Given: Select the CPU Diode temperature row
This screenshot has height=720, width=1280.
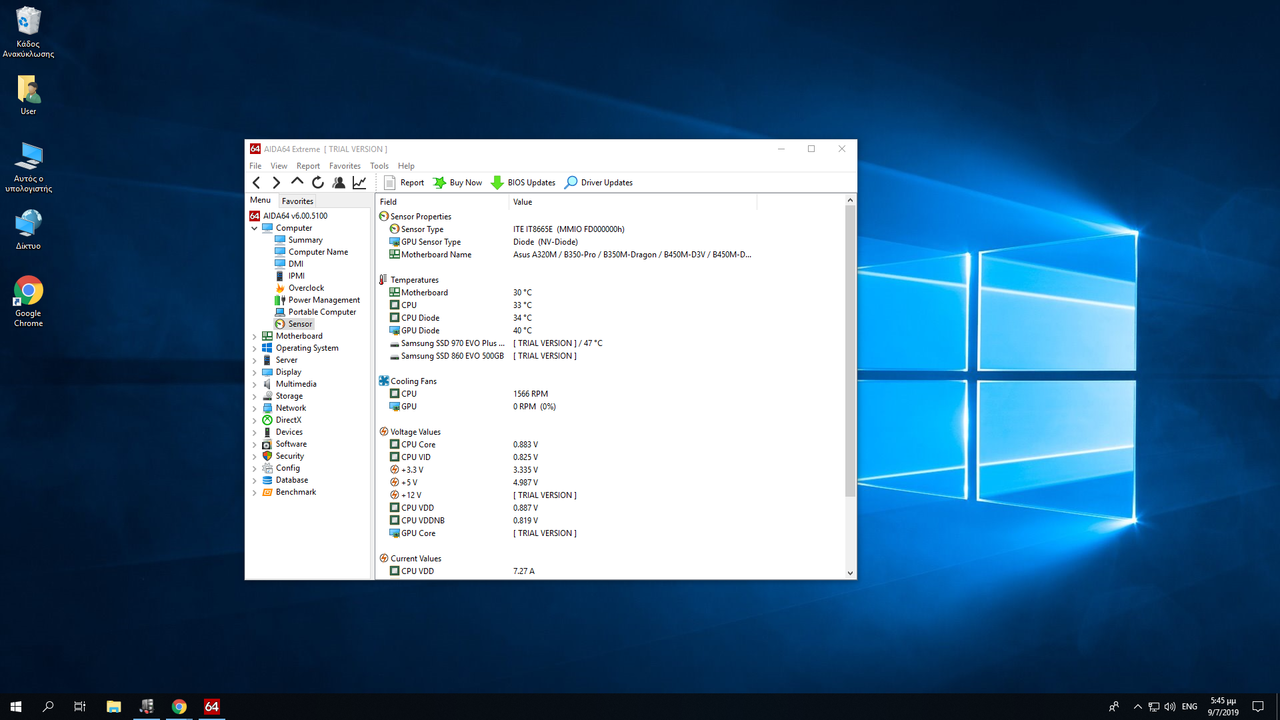Looking at the screenshot, I should point(610,318).
